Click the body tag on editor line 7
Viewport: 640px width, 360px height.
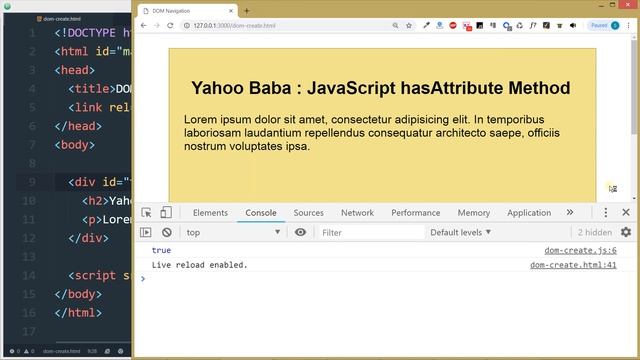click(x=75, y=145)
